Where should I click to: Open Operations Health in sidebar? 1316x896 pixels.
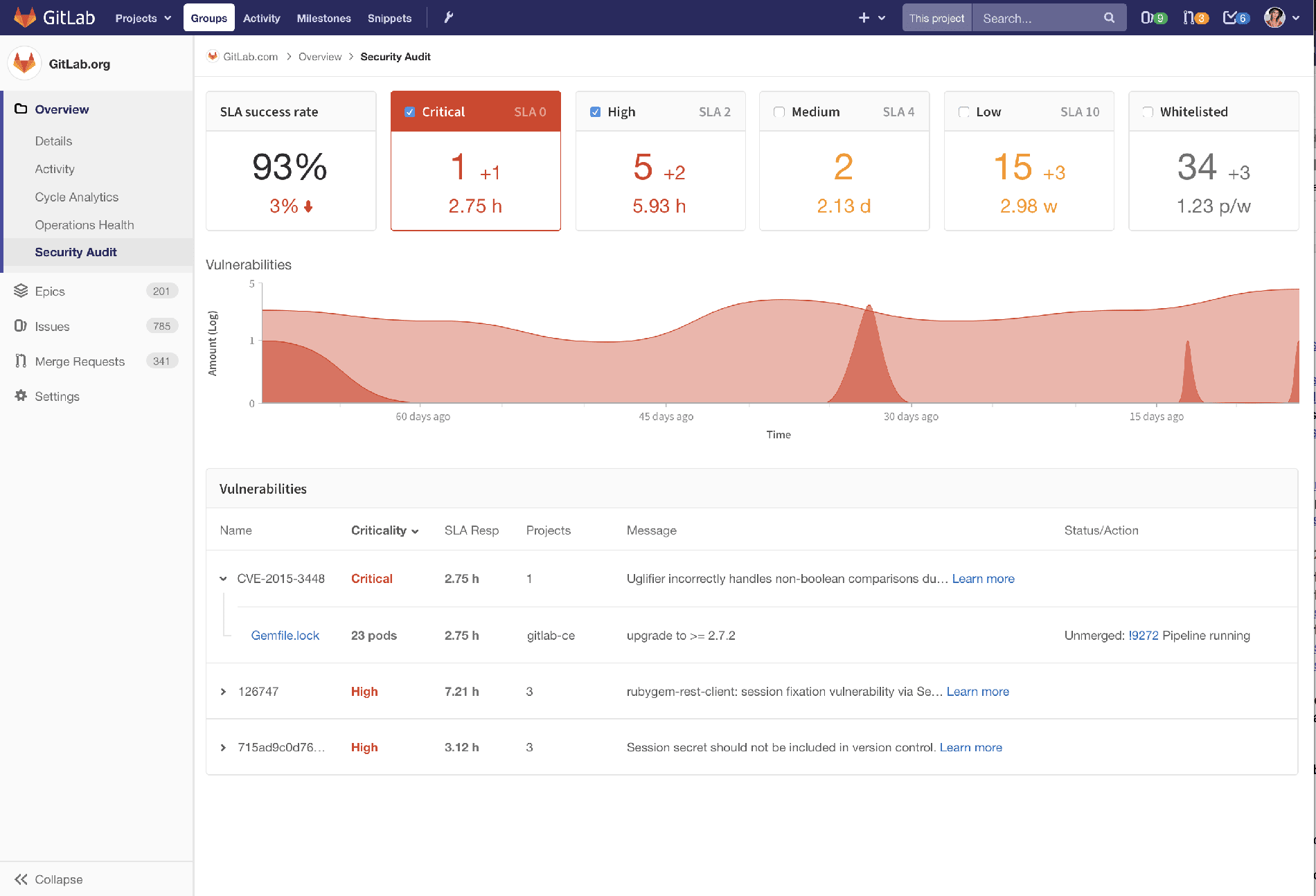coord(85,225)
